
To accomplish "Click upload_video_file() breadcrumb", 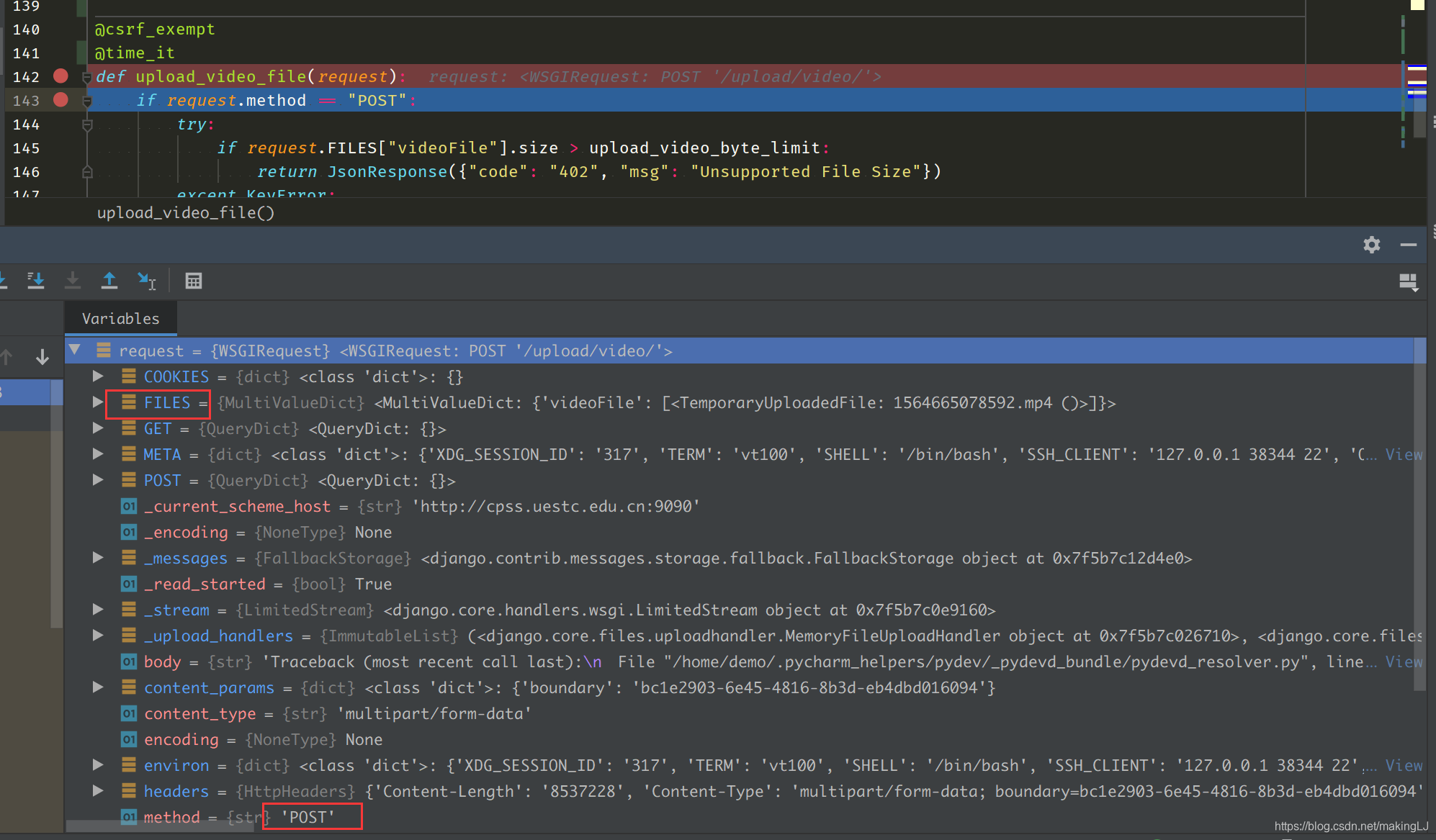I will pyautogui.click(x=185, y=213).
